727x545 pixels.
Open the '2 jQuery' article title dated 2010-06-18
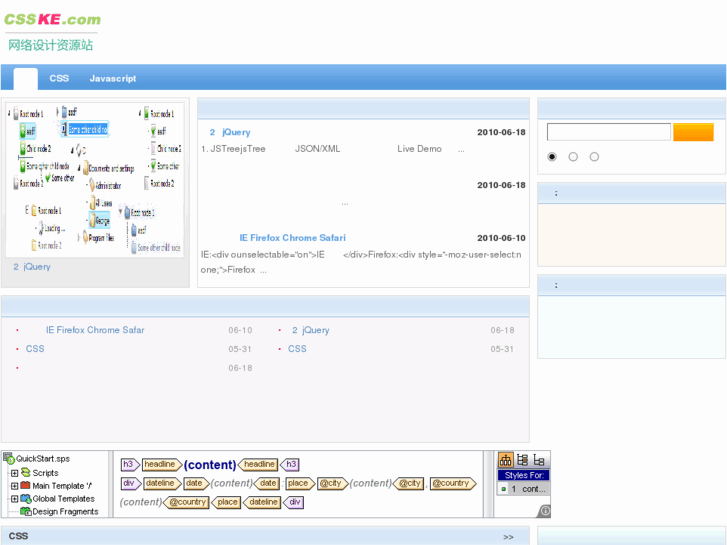click(x=230, y=132)
